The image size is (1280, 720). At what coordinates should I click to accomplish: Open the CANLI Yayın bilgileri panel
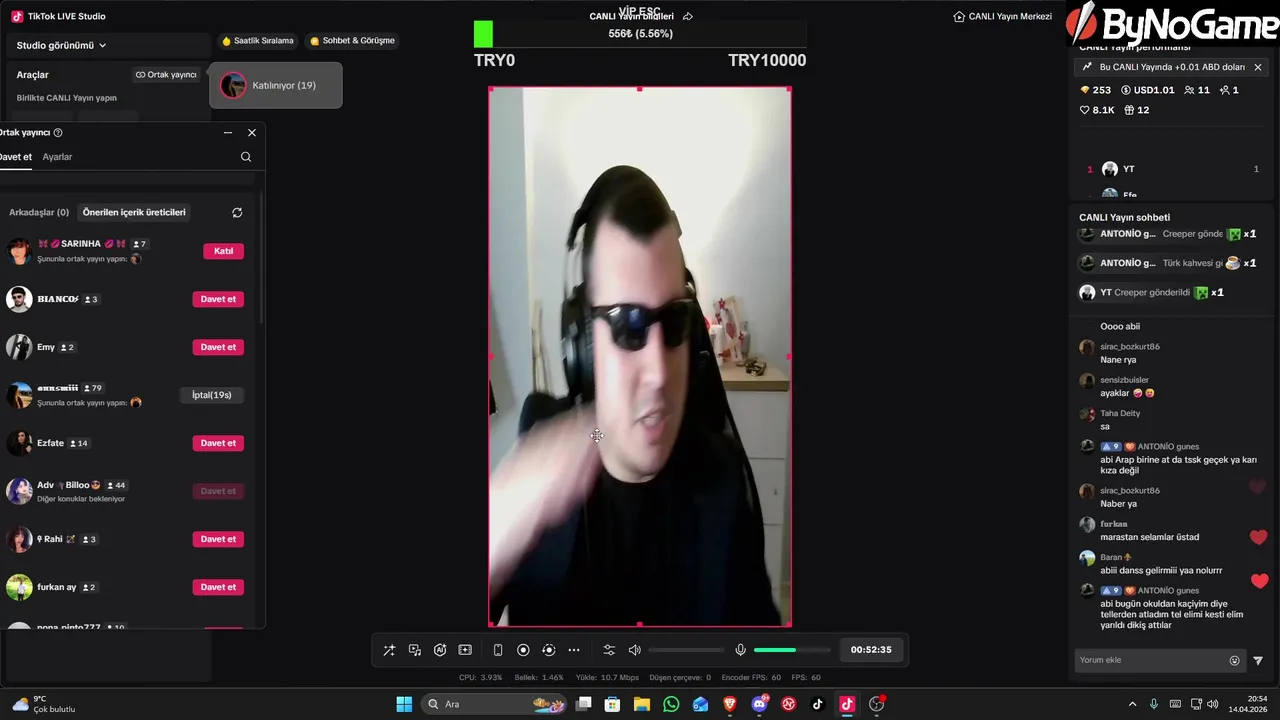coord(632,17)
